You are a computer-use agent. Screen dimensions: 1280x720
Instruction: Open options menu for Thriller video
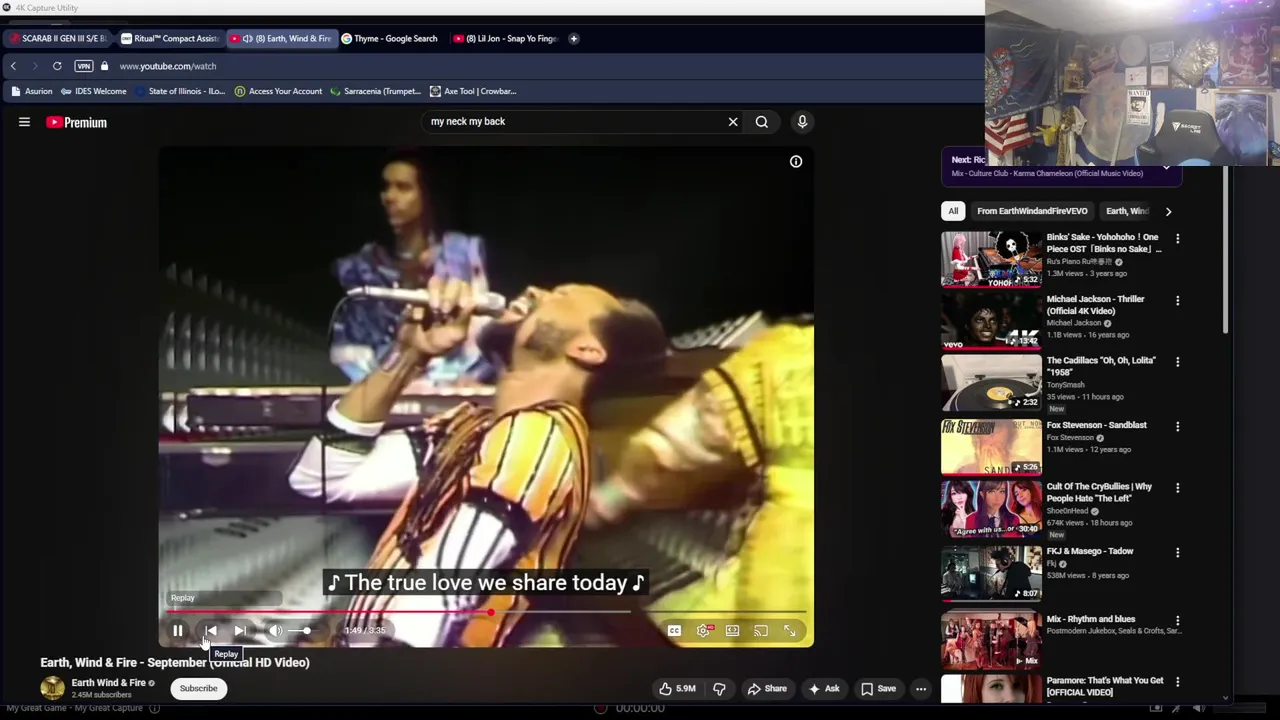point(1177,300)
